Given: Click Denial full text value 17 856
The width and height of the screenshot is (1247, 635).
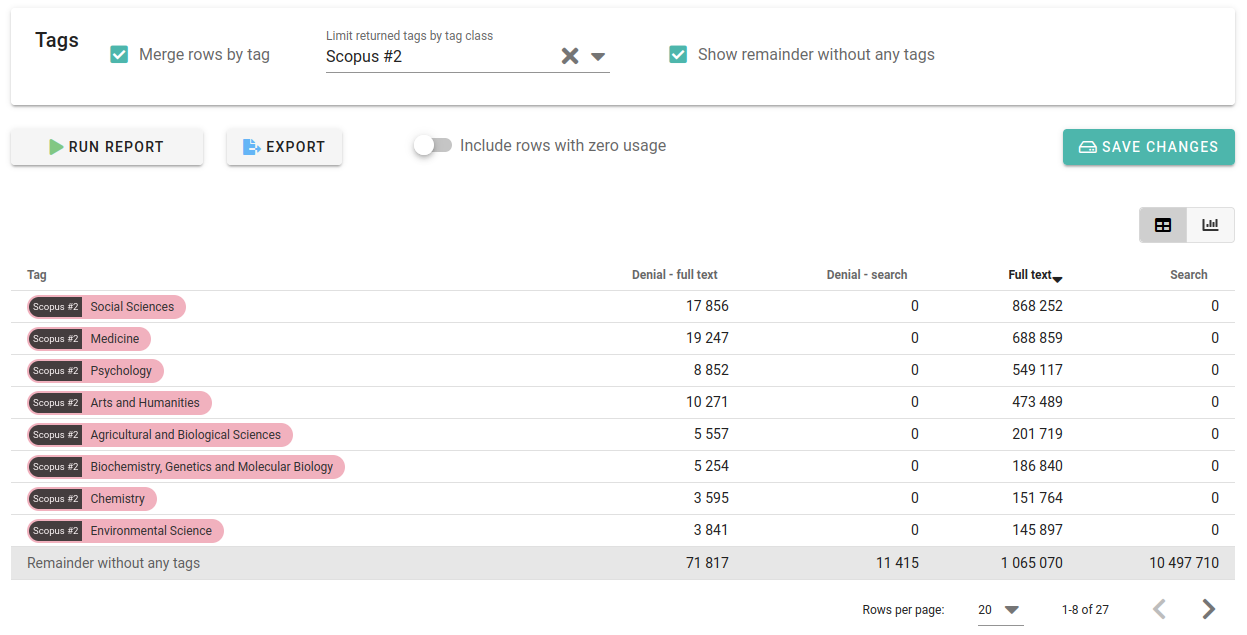Looking at the screenshot, I should click(x=707, y=306).
